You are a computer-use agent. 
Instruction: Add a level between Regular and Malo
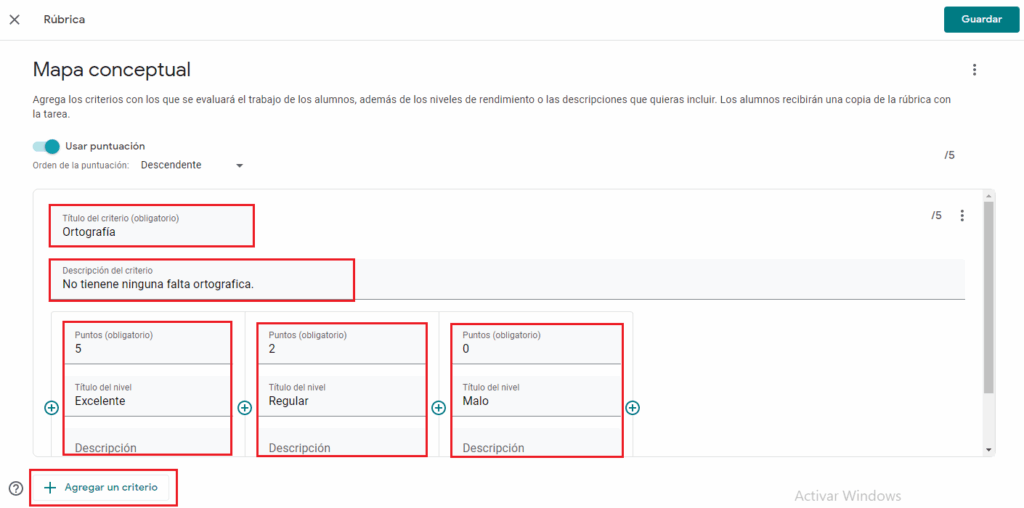(438, 408)
